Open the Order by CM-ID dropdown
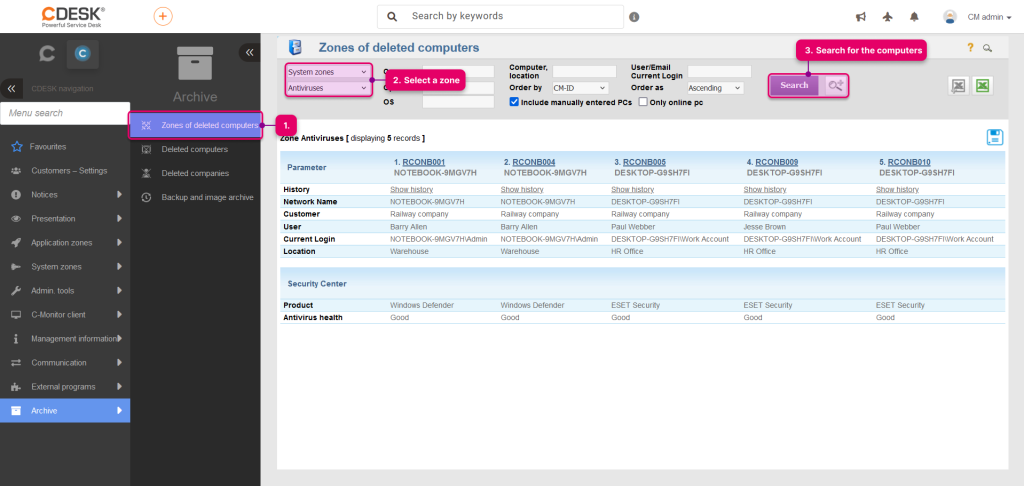The width and height of the screenshot is (1024, 486). (580, 88)
